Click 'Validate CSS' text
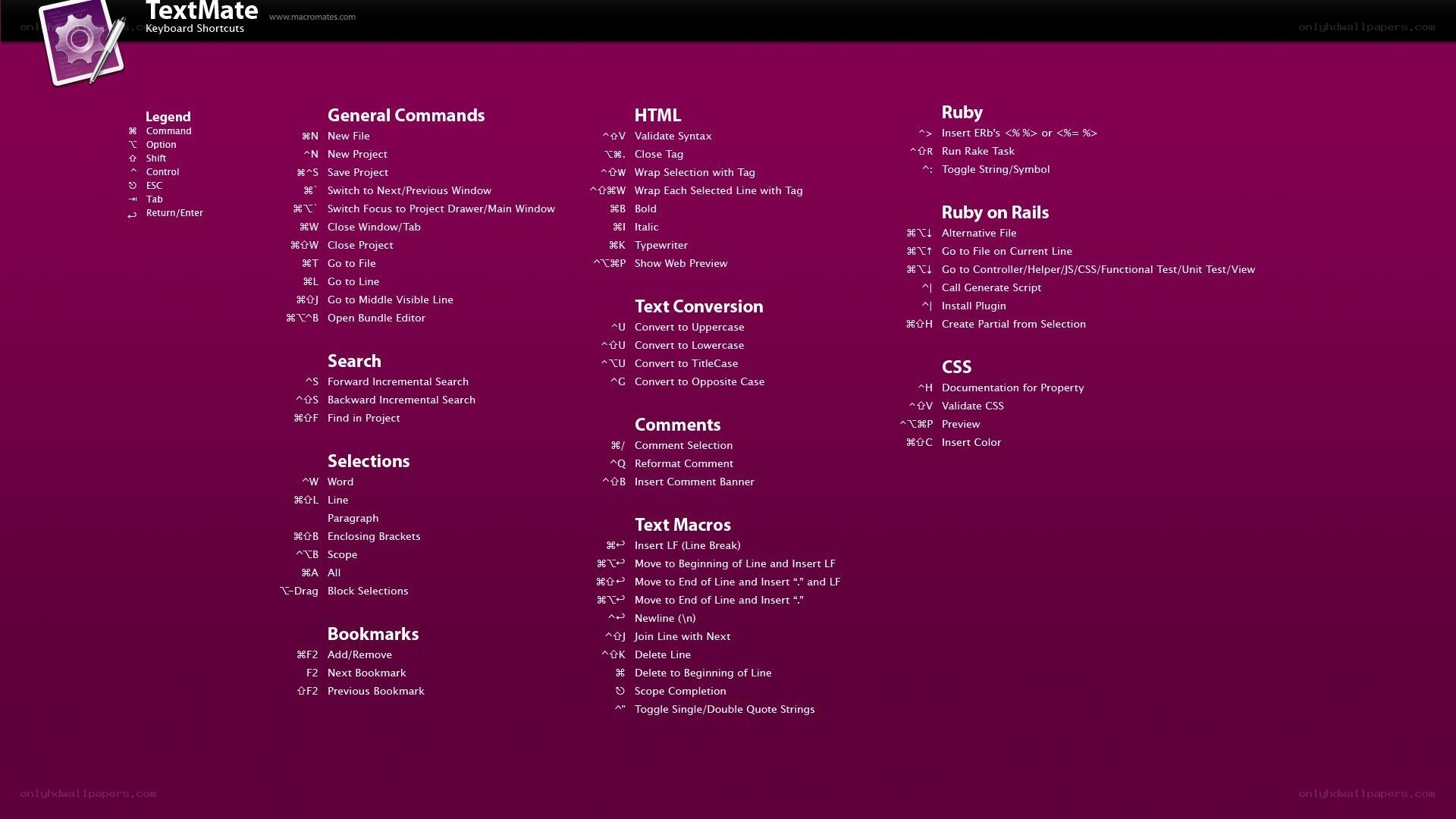The width and height of the screenshot is (1456, 819). click(x=973, y=406)
